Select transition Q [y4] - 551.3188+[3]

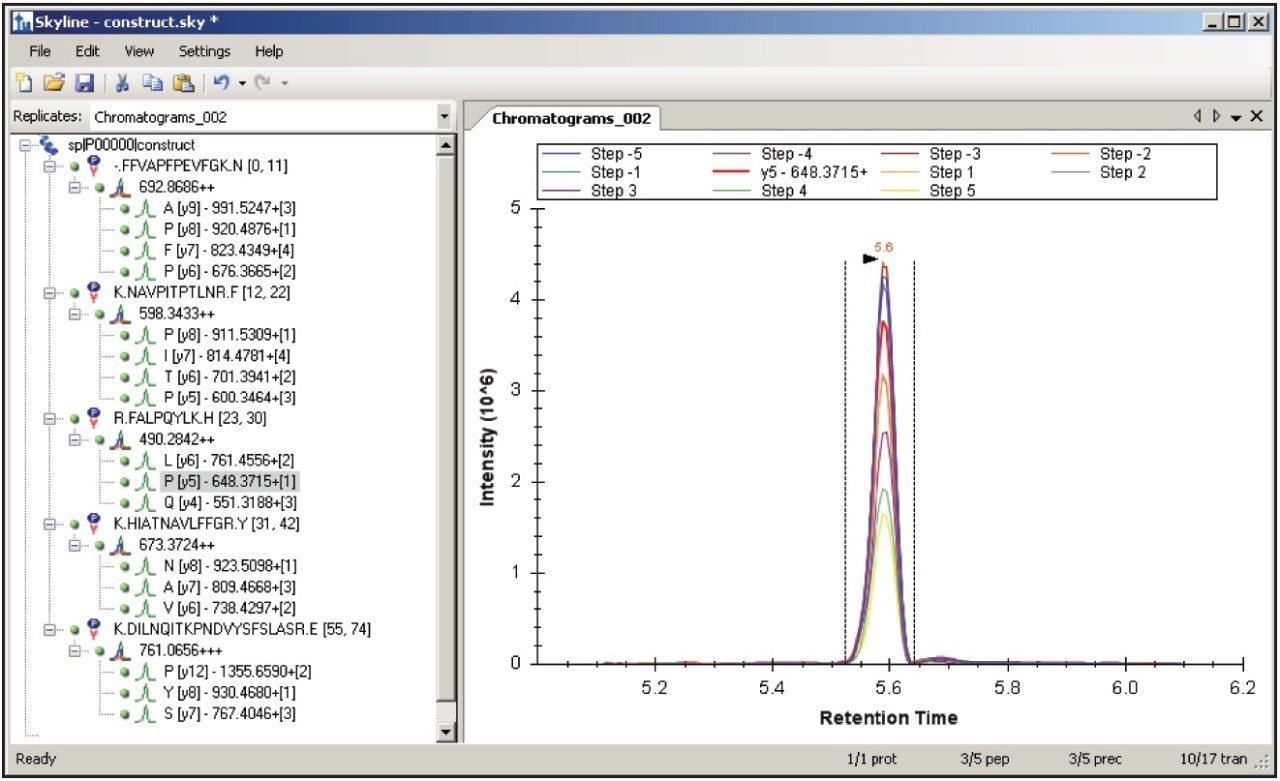[229, 502]
